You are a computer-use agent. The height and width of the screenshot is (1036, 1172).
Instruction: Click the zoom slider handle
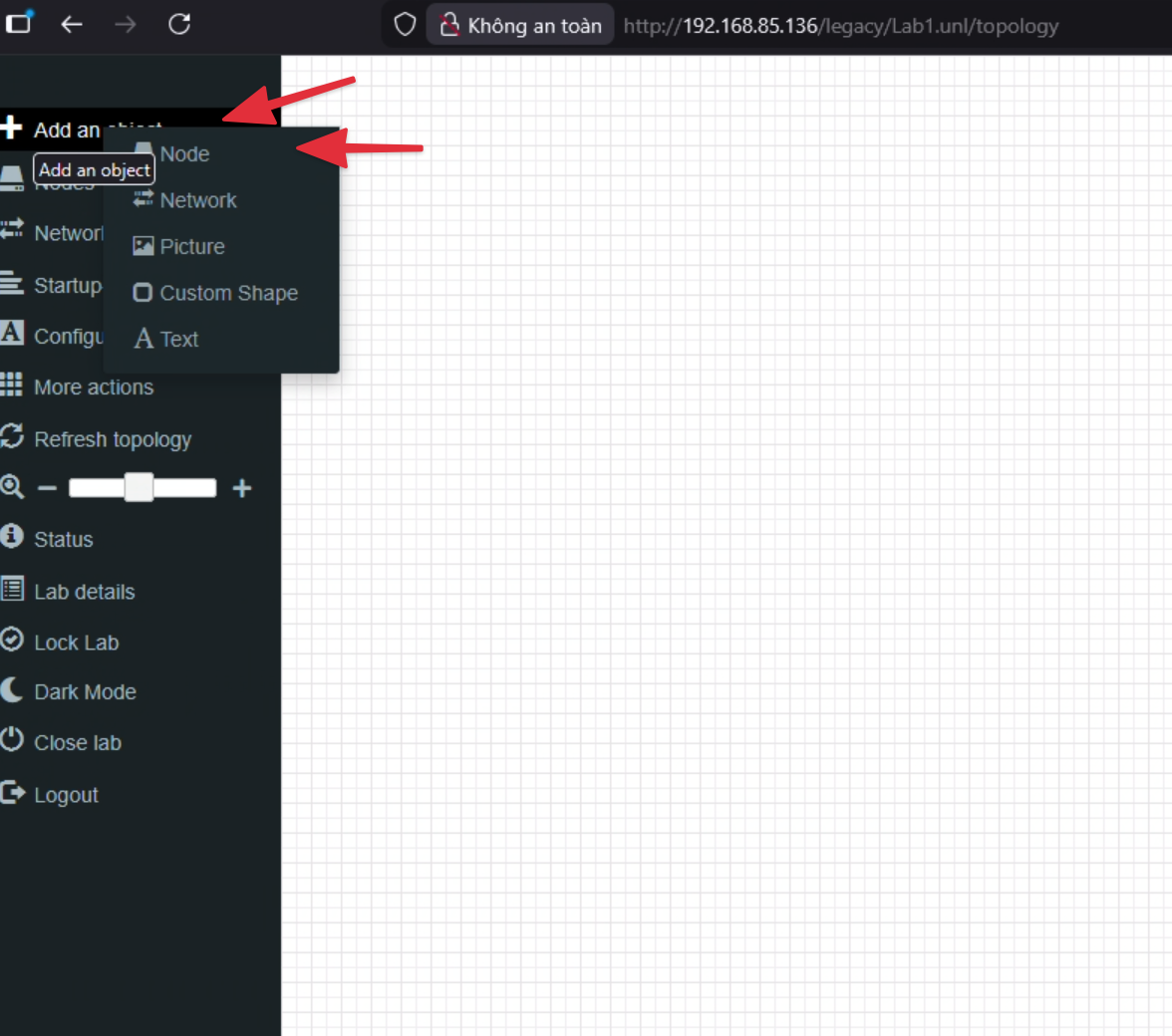[x=139, y=487]
